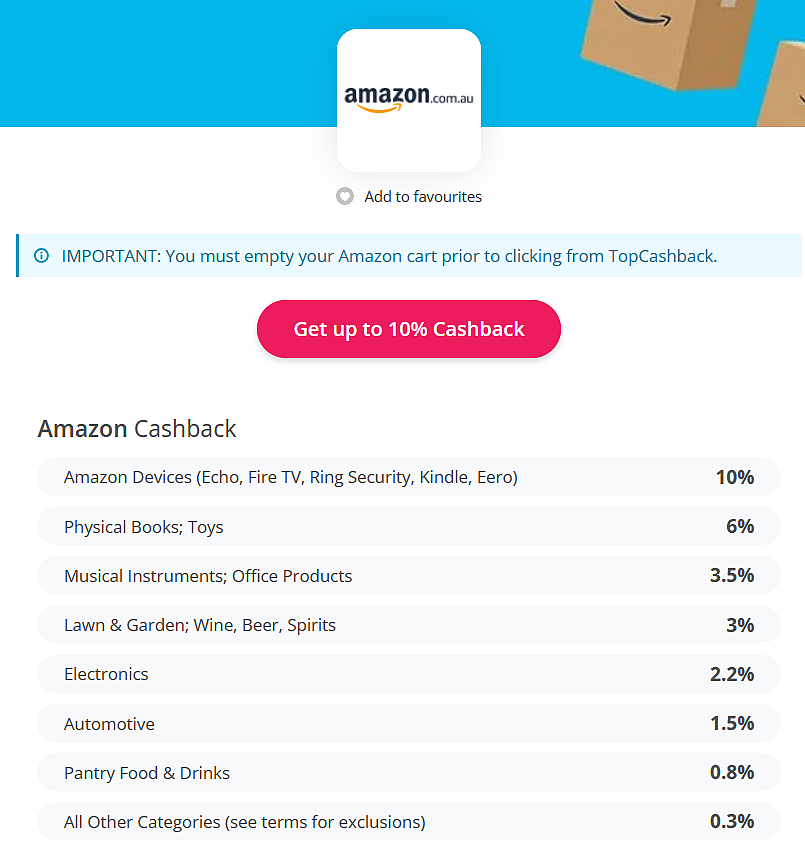
Task: Click the 10% rate for Amazon Devices
Action: [x=735, y=477]
